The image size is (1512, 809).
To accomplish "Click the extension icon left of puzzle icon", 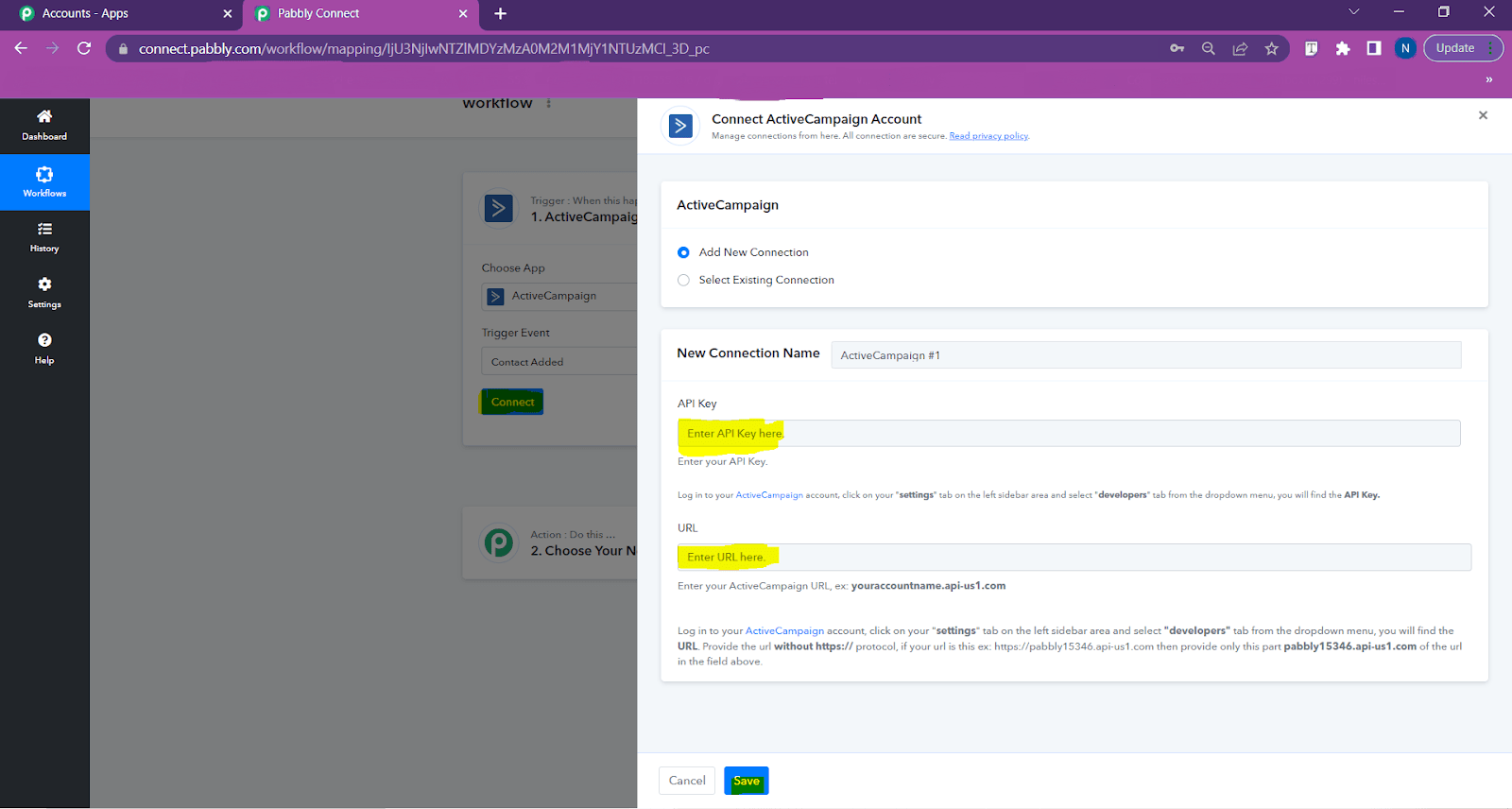I will [x=1312, y=48].
